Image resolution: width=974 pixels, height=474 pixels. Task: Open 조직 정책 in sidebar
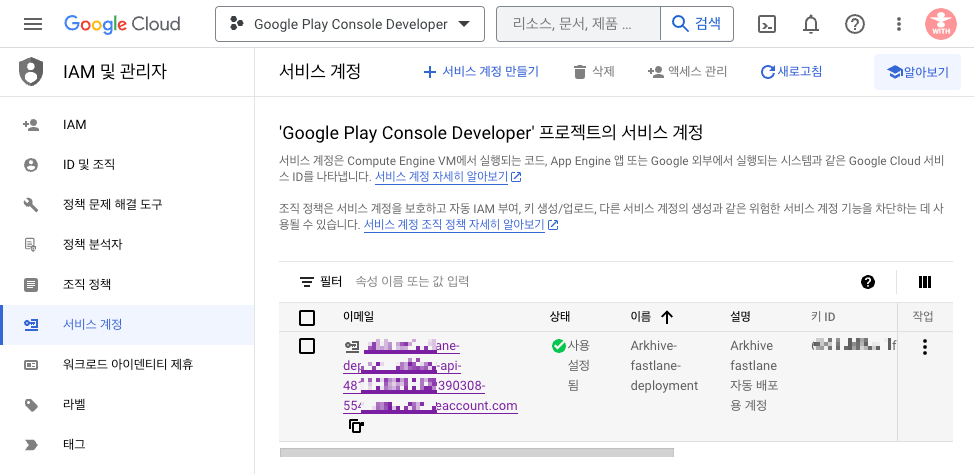click(x=127, y=285)
